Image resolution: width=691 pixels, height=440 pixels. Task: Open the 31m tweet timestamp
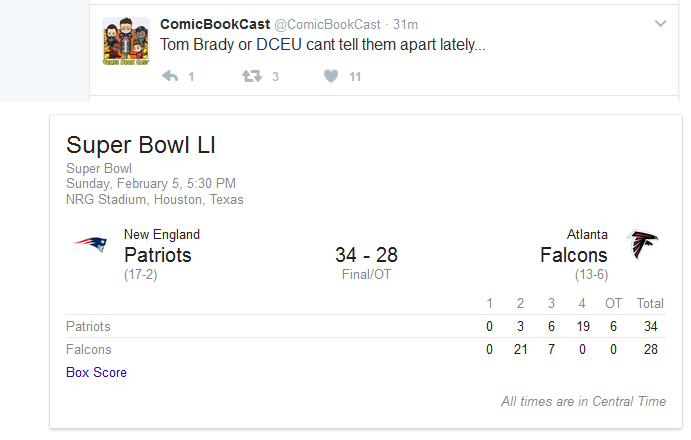coord(405,24)
